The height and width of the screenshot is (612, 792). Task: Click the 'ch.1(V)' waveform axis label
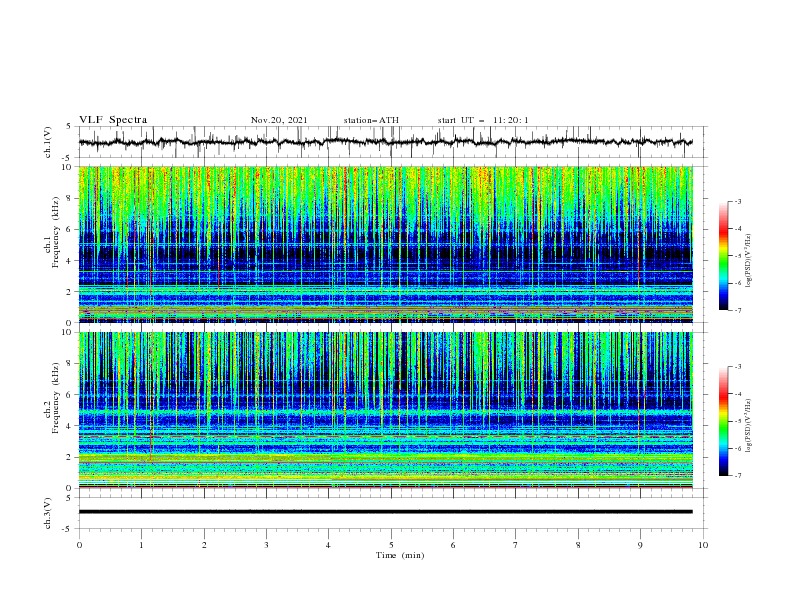48,142
